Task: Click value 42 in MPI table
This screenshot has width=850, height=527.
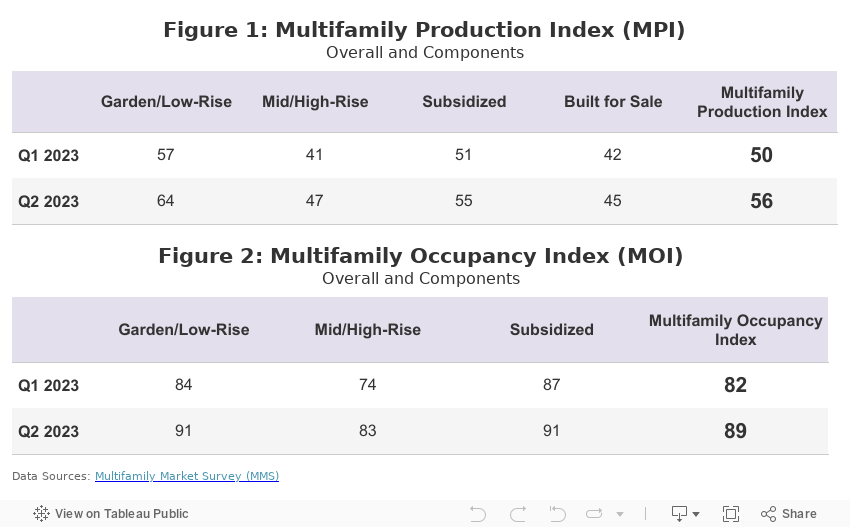Action: tap(613, 155)
